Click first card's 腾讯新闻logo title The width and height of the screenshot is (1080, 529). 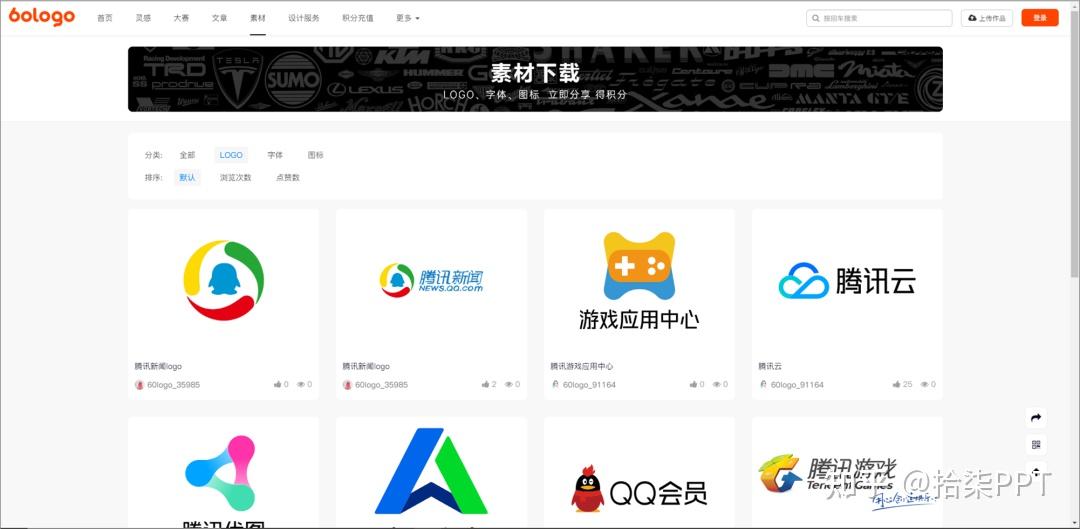pos(158,366)
